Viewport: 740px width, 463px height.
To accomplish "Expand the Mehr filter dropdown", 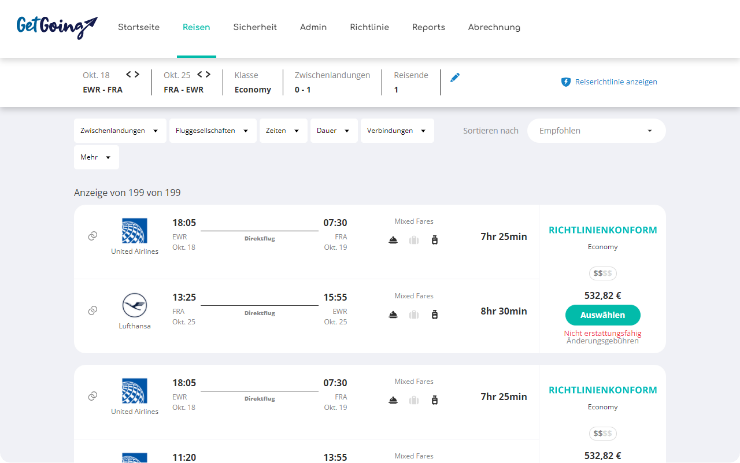I will (96, 157).
